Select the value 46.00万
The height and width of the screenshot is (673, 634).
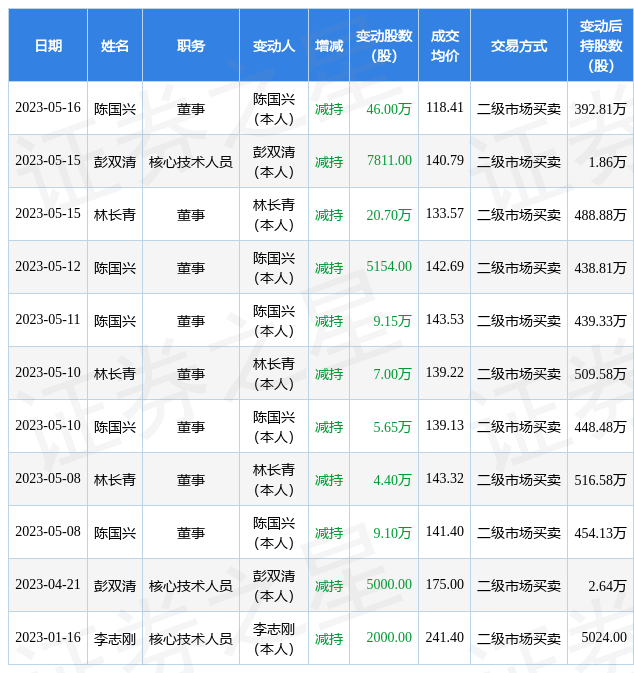click(x=389, y=109)
